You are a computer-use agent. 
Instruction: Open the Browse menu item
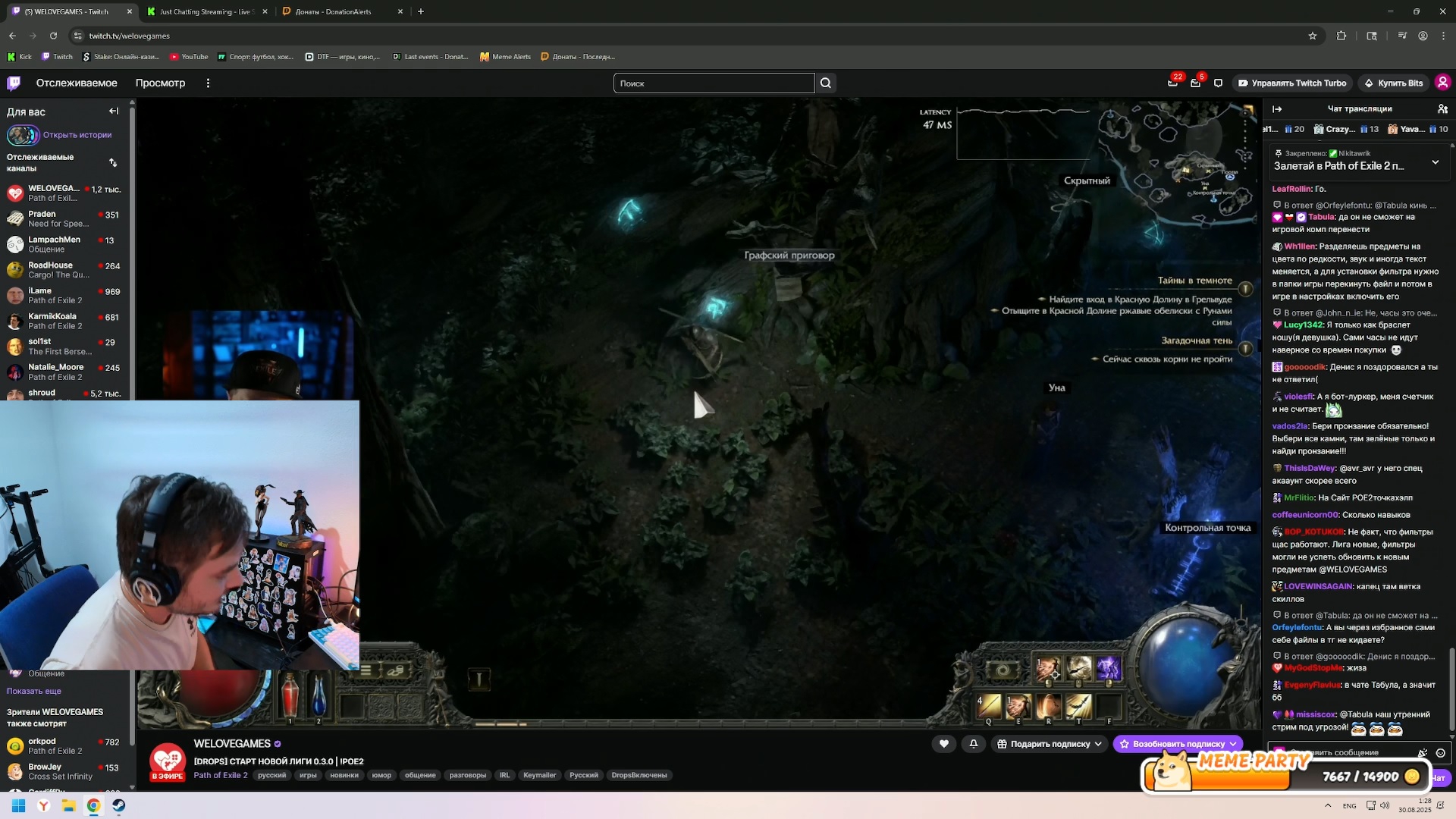click(160, 83)
